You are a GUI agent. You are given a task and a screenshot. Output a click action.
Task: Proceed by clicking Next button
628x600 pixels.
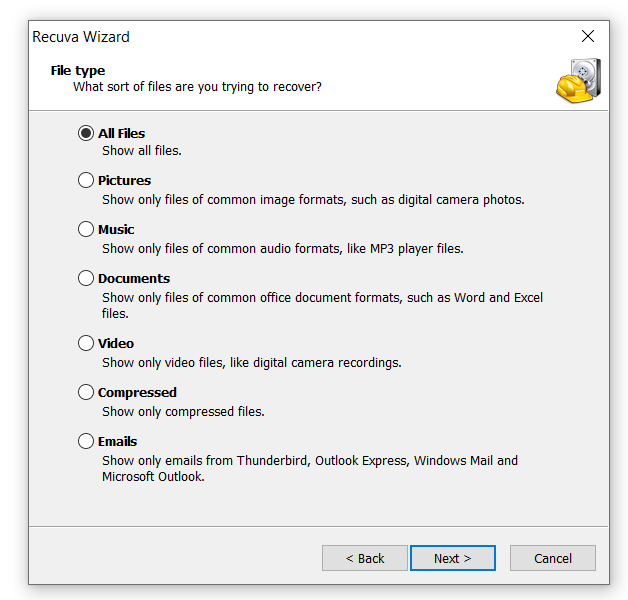[452, 558]
